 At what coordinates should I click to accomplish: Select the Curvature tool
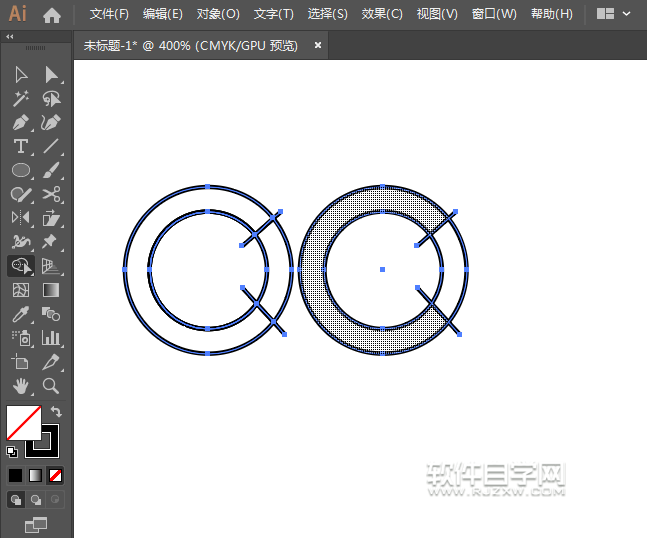coord(51,123)
